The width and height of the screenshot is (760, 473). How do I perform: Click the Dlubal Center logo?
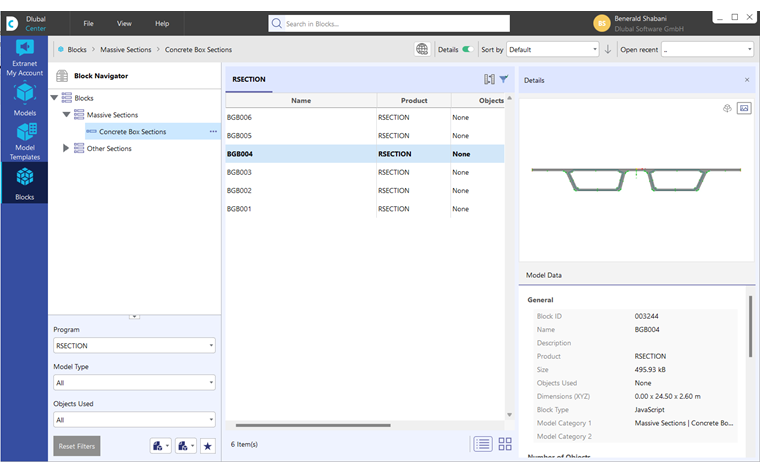click(13, 23)
